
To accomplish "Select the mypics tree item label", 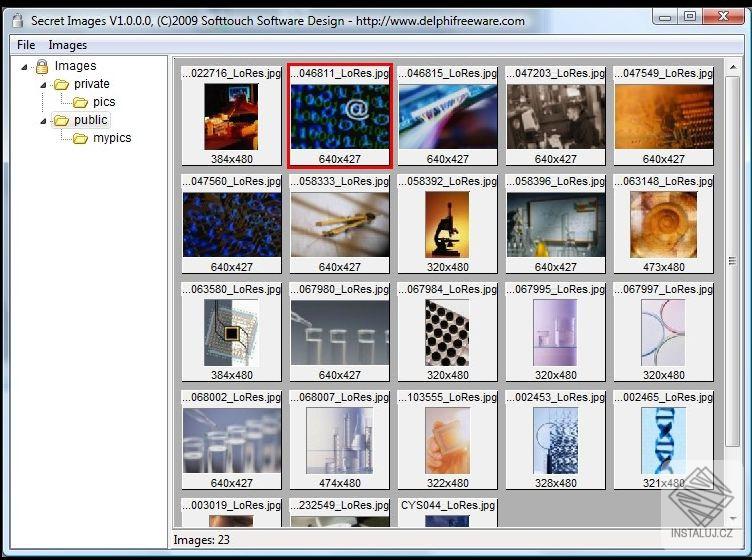I will 112,138.
